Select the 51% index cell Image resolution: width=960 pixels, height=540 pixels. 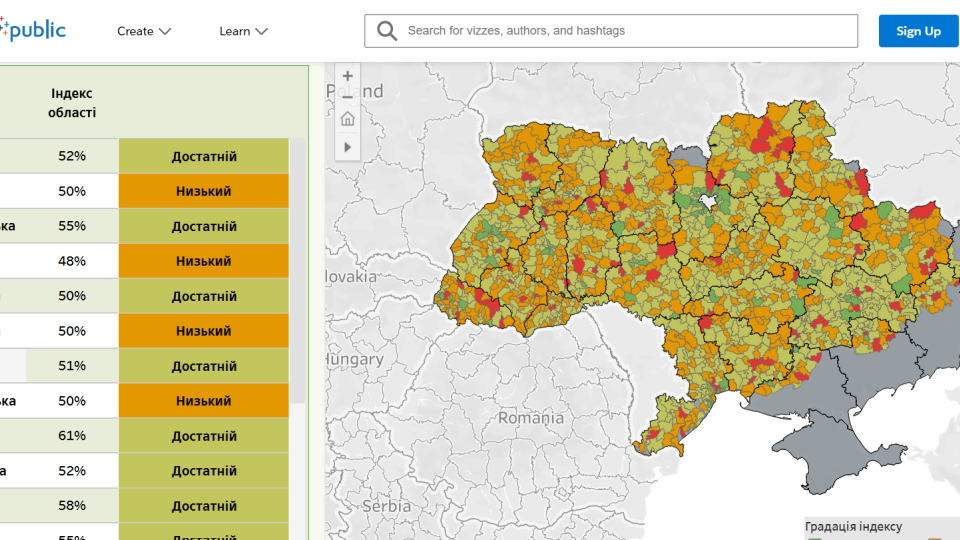tap(72, 366)
